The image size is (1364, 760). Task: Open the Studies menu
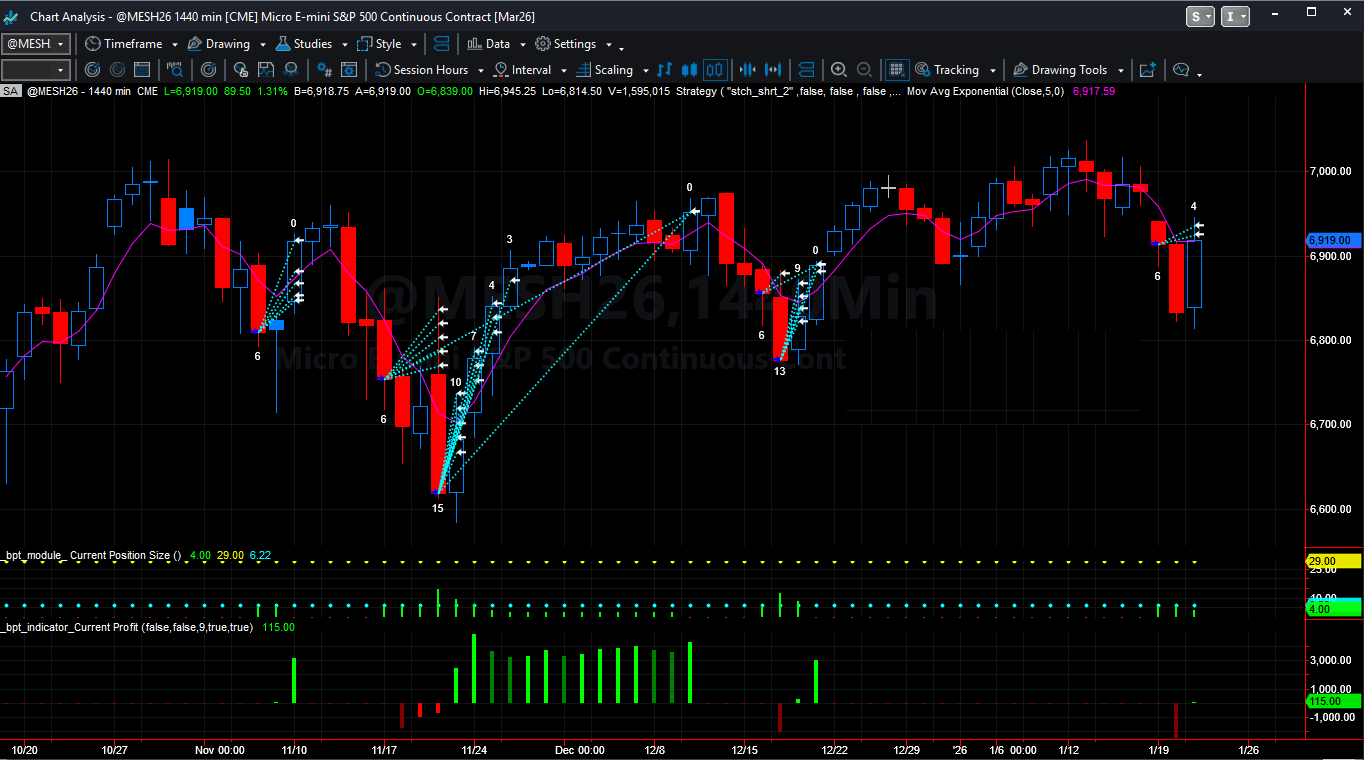(x=304, y=44)
